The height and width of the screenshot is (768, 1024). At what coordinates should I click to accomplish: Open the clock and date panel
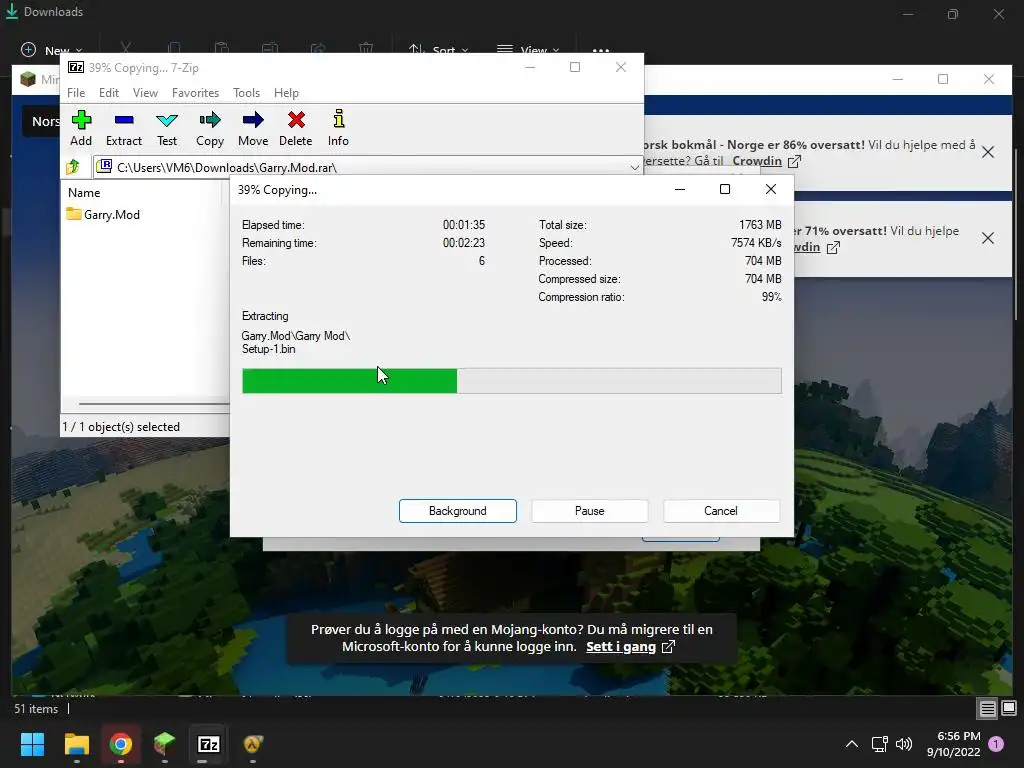coord(953,744)
